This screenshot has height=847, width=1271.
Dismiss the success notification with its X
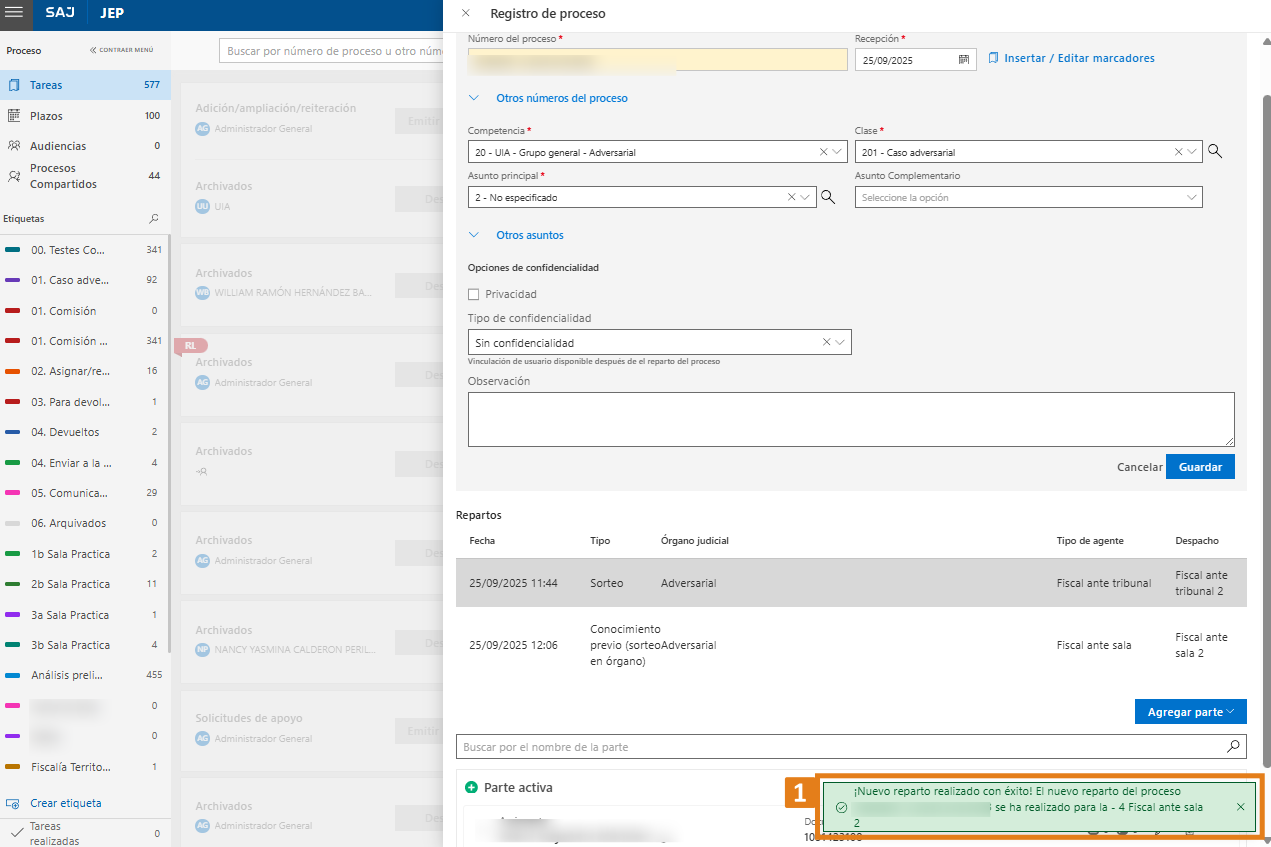click(x=1241, y=807)
